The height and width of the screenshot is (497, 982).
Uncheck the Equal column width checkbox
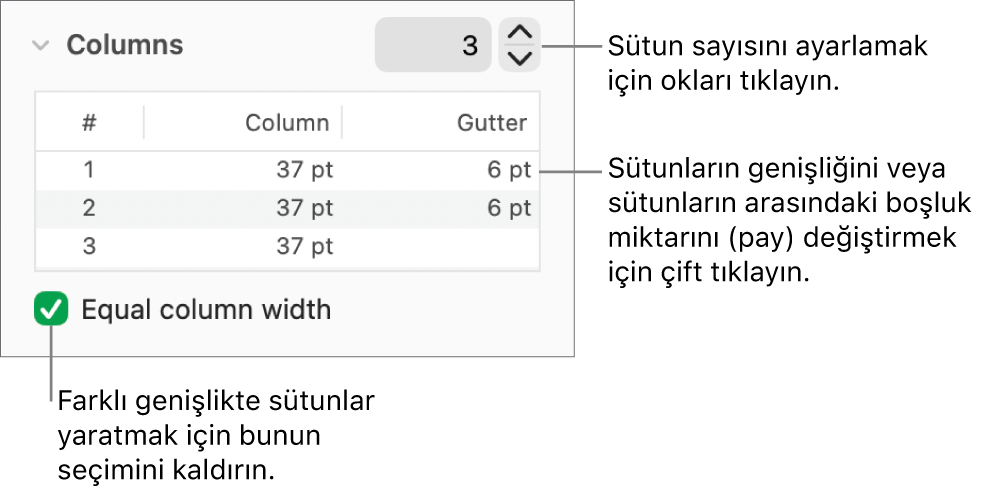click(51, 309)
